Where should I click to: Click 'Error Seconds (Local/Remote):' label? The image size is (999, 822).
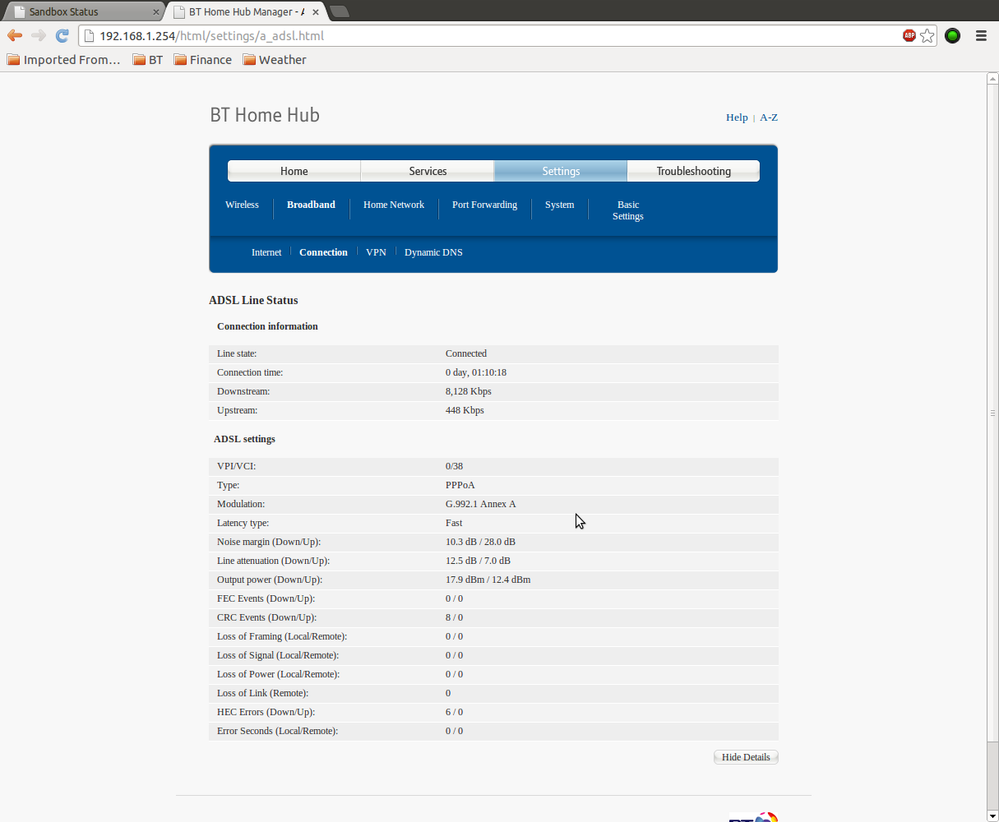(277, 731)
